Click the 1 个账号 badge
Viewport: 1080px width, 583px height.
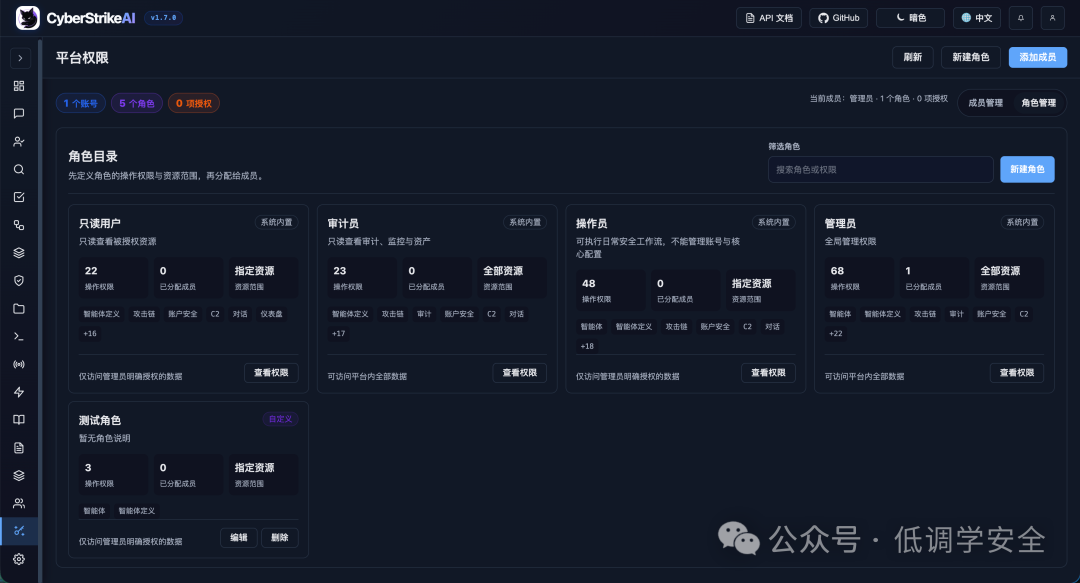81,103
